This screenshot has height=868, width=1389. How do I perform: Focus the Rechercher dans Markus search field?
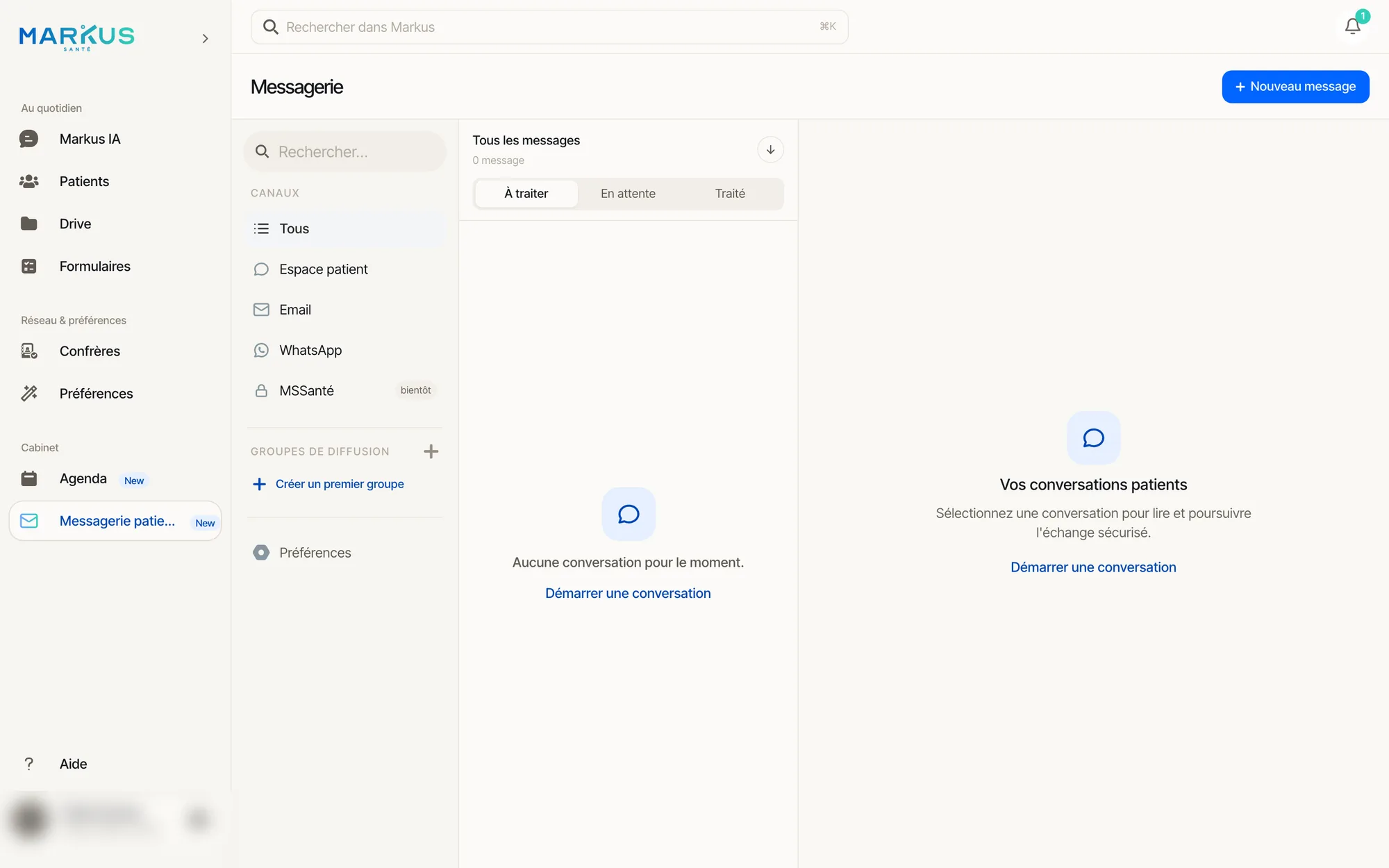coord(549,27)
